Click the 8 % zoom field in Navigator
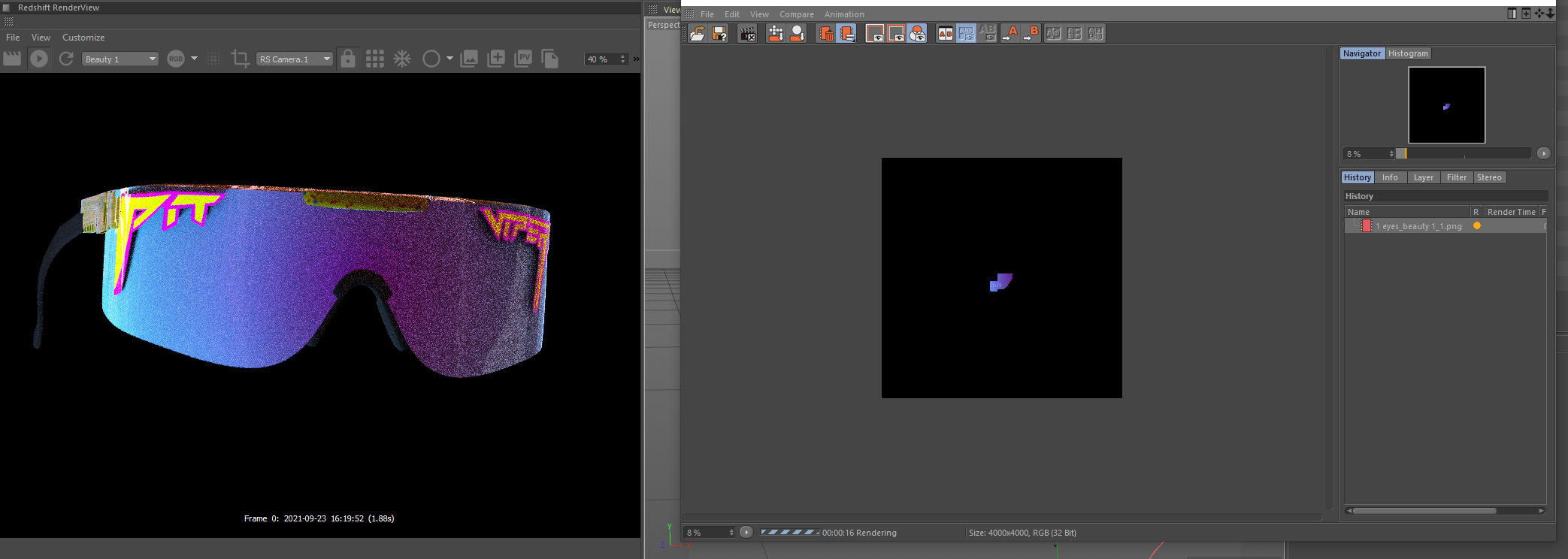Viewport: 1568px width, 559px height. click(1367, 153)
